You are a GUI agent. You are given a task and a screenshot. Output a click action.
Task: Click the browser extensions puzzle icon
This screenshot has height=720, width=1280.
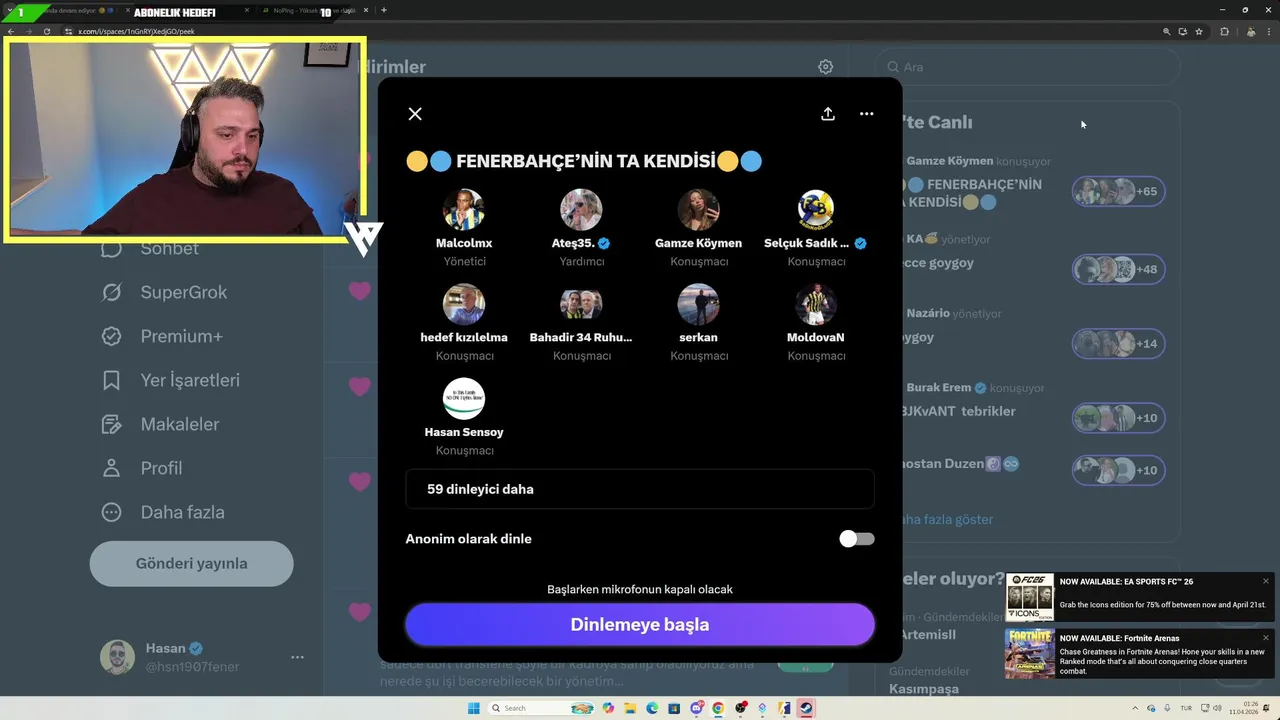click(x=1224, y=31)
